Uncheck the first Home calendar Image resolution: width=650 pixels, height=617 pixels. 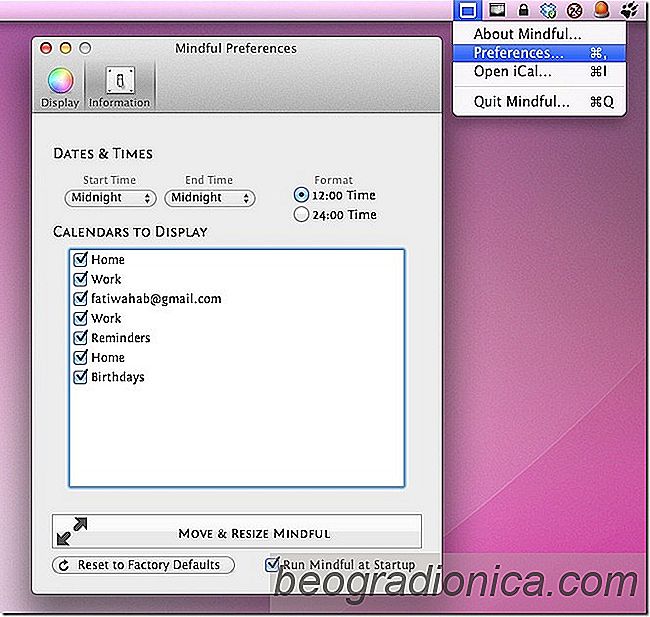pyautogui.click(x=80, y=259)
